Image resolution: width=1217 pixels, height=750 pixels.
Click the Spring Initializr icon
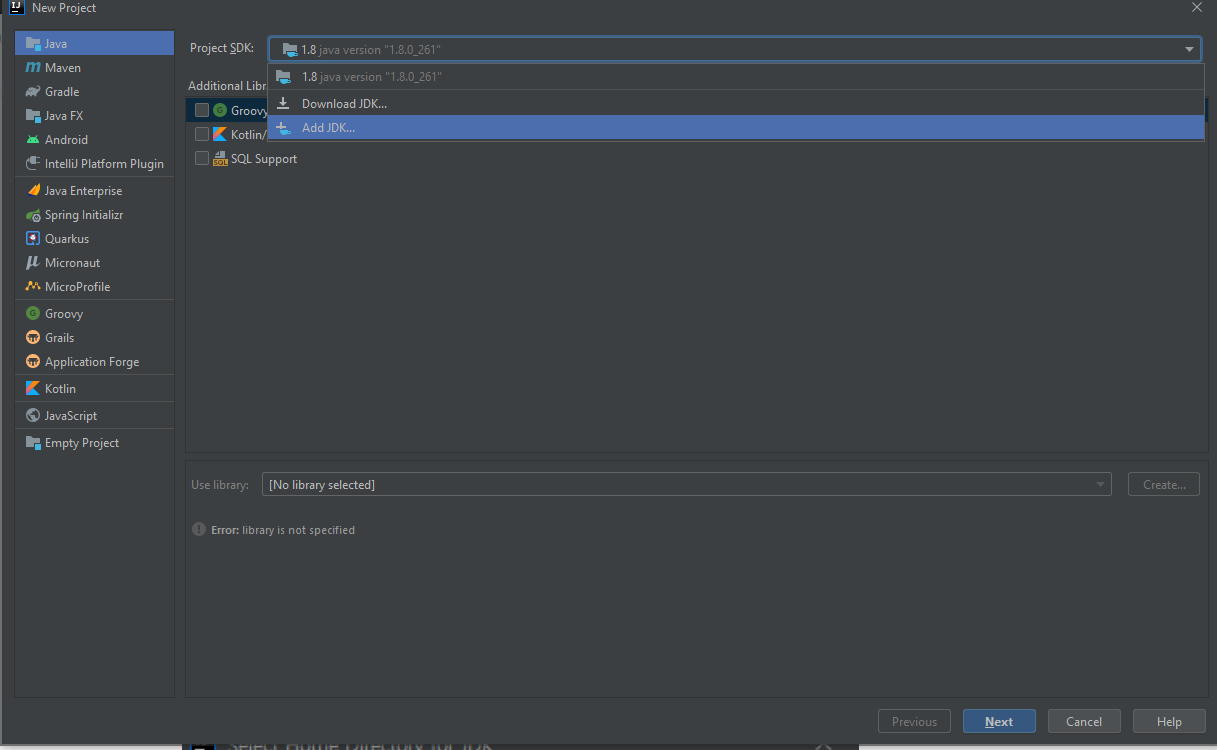(x=33, y=215)
